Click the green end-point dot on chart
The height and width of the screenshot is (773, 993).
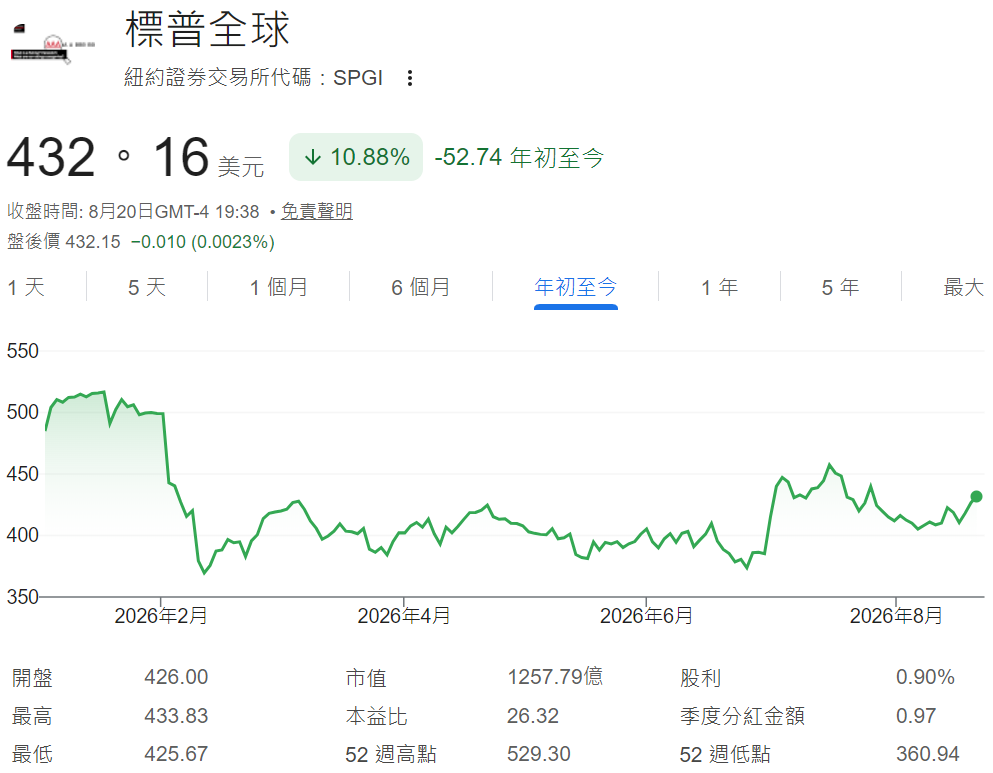tap(976, 497)
